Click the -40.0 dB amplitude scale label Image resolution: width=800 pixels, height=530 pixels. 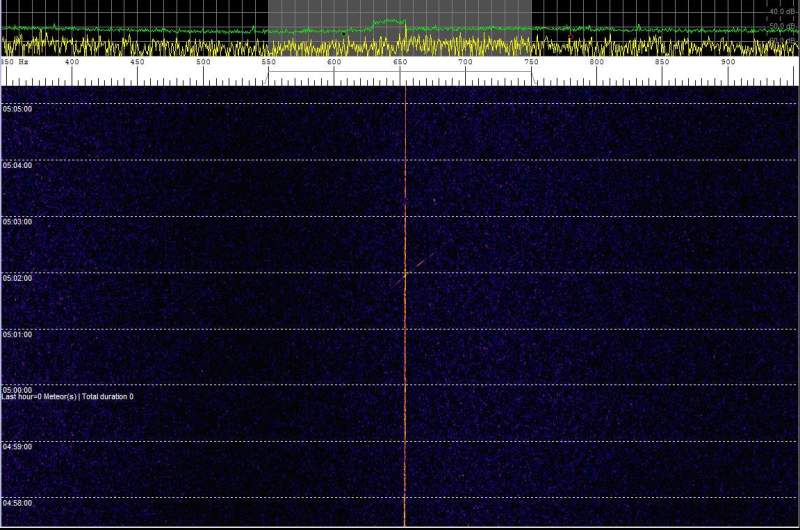pyautogui.click(x=782, y=11)
